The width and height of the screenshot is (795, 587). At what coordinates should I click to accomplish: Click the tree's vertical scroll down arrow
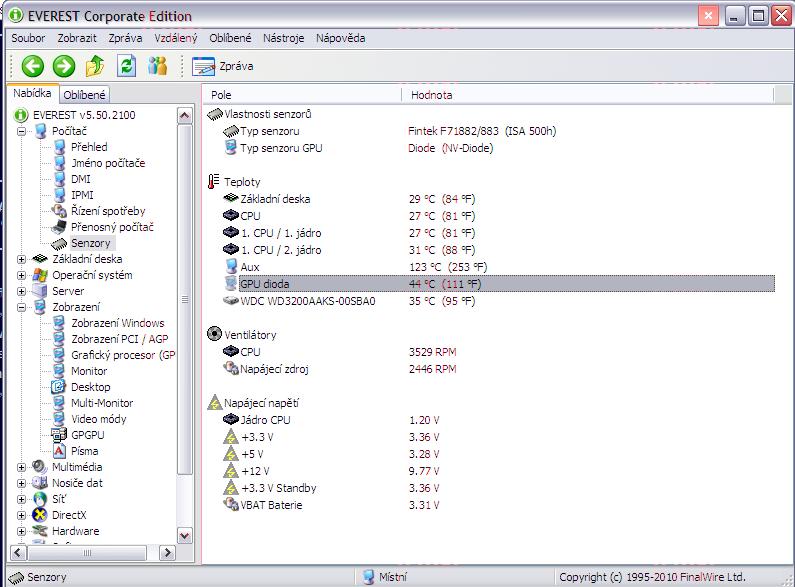click(x=185, y=535)
